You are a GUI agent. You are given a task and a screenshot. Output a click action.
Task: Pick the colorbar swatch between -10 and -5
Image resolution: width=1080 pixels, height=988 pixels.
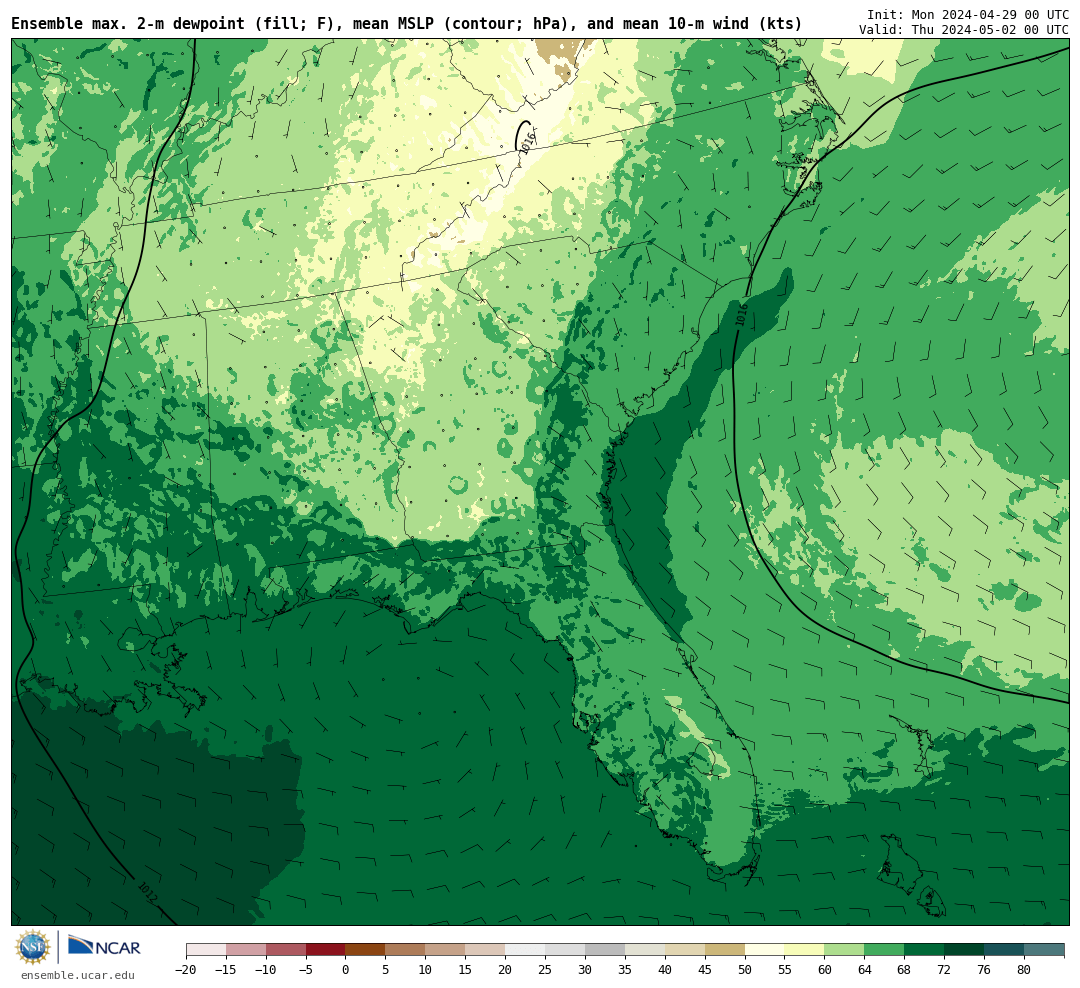click(286, 950)
